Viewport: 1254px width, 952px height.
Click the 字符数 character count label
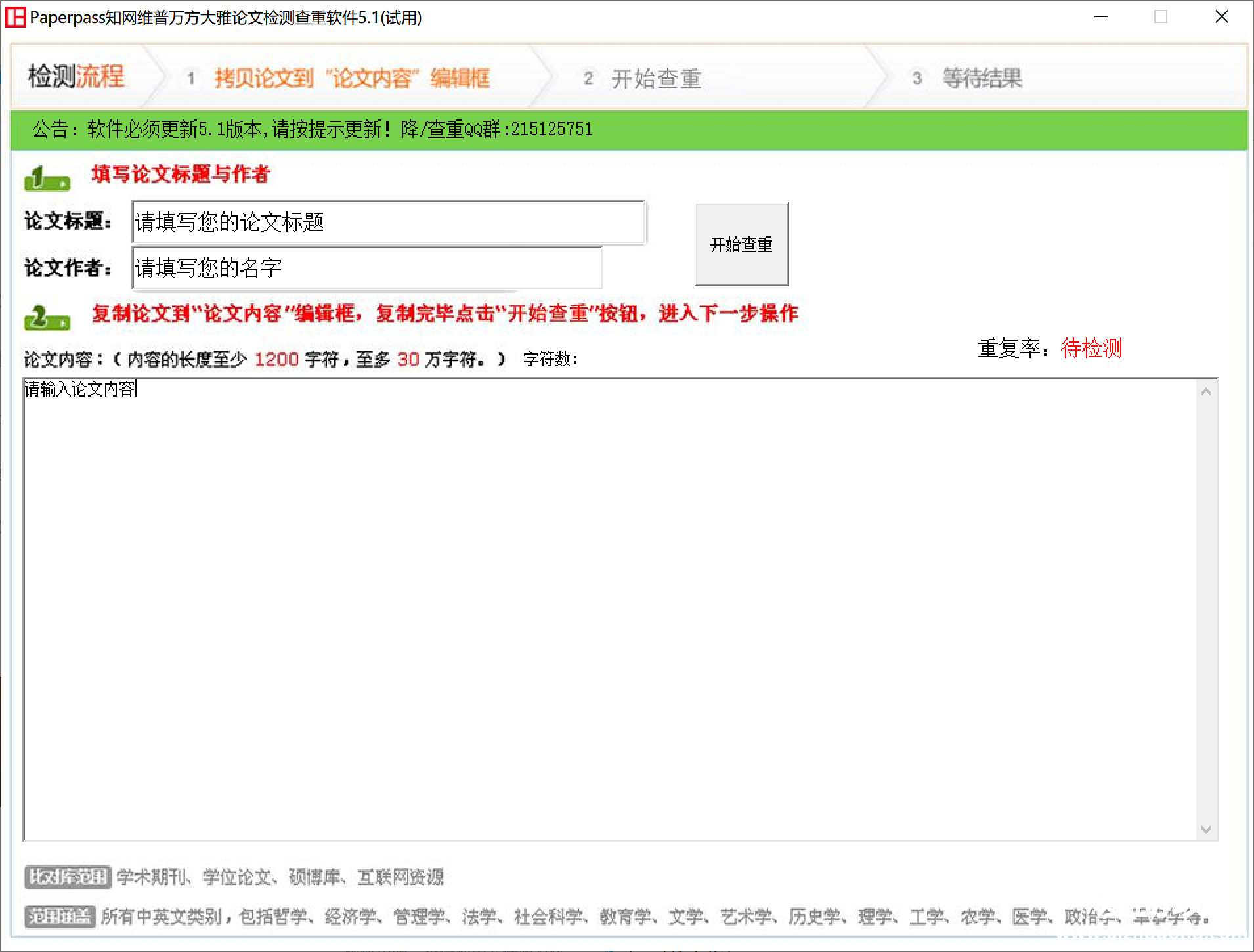coord(550,359)
